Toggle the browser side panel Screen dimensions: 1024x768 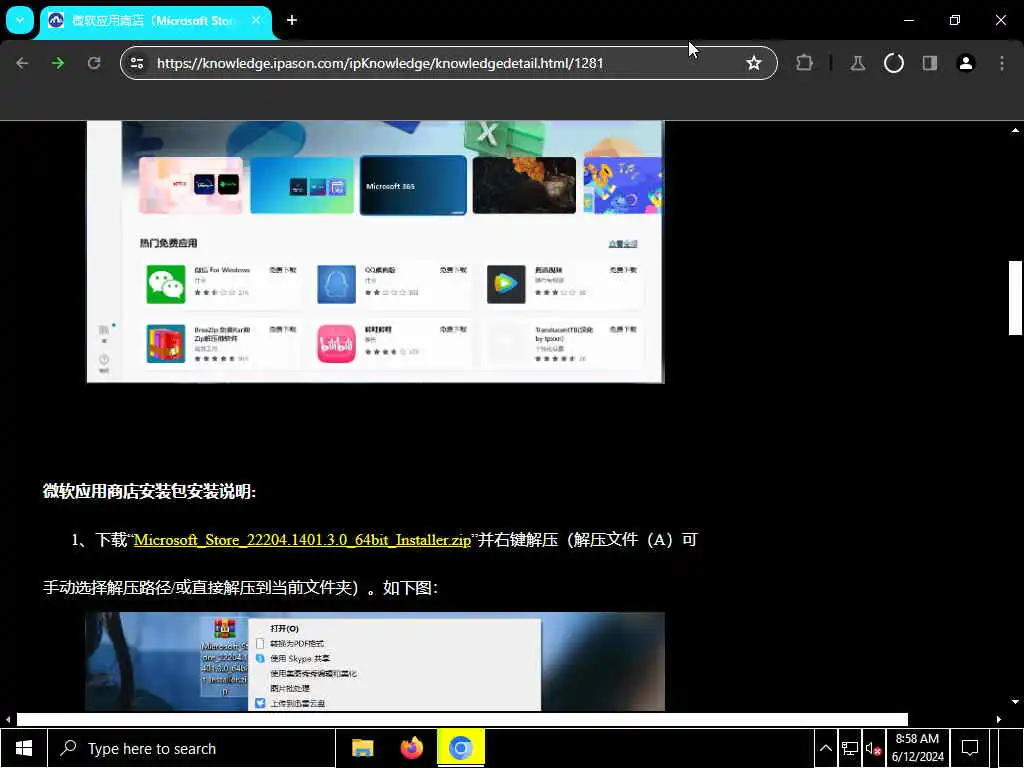pos(929,63)
